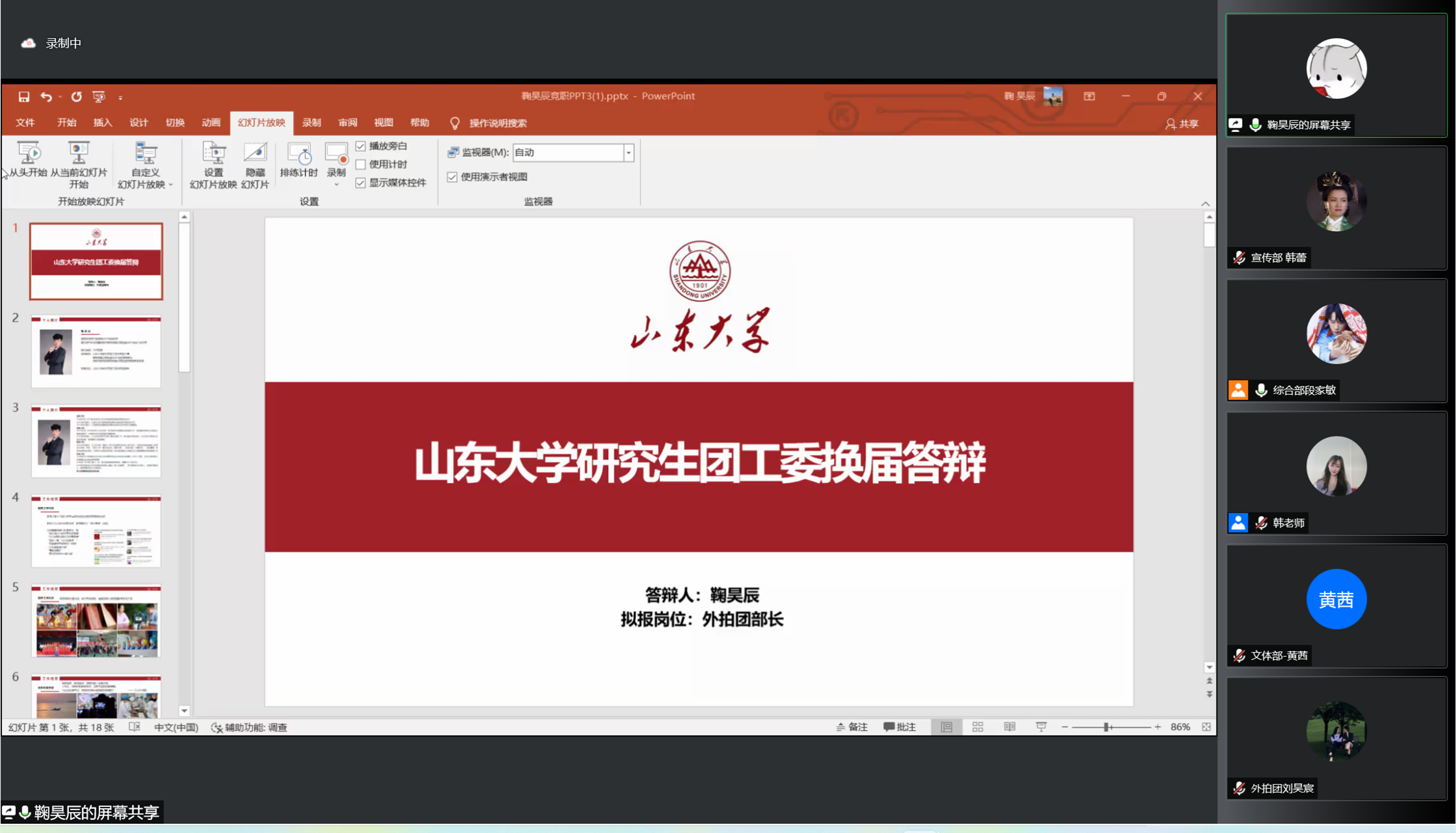Click the Save icon in quick access toolbar
This screenshot has width=1456, height=833.
coord(23,97)
